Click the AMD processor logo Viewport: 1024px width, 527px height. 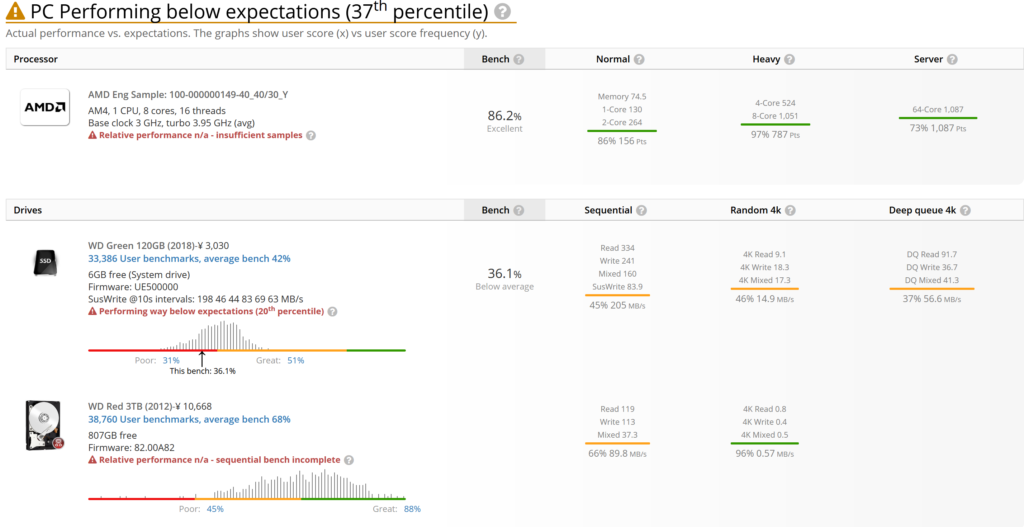tap(45, 107)
